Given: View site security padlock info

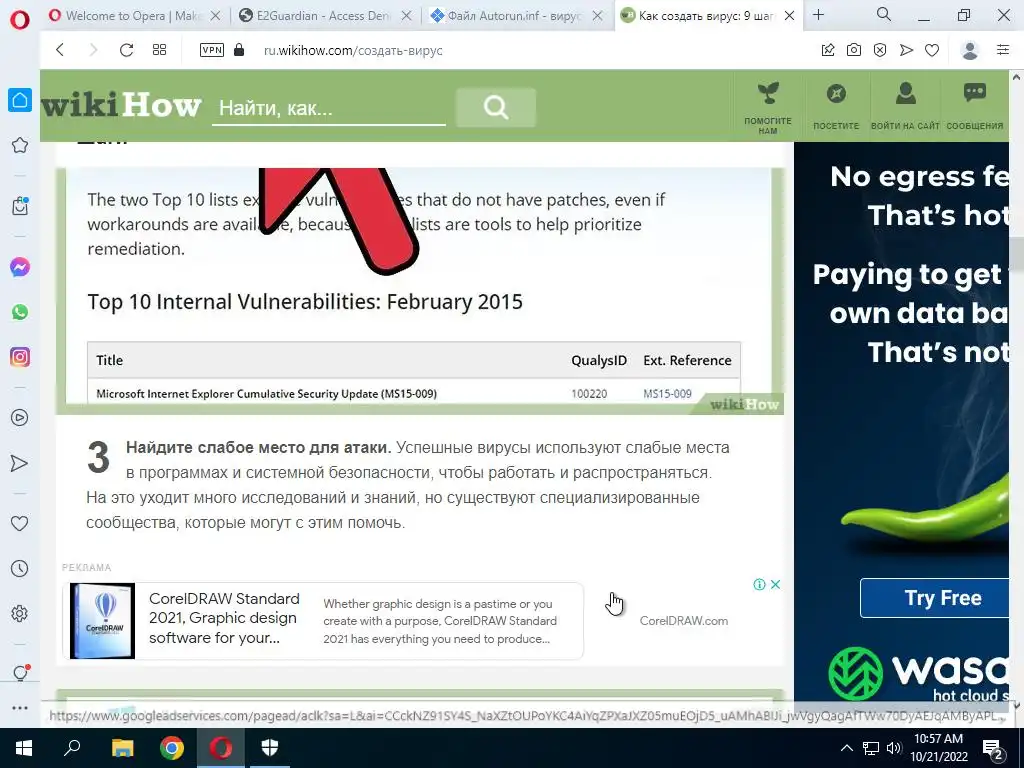Looking at the screenshot, I should [239, 50].
